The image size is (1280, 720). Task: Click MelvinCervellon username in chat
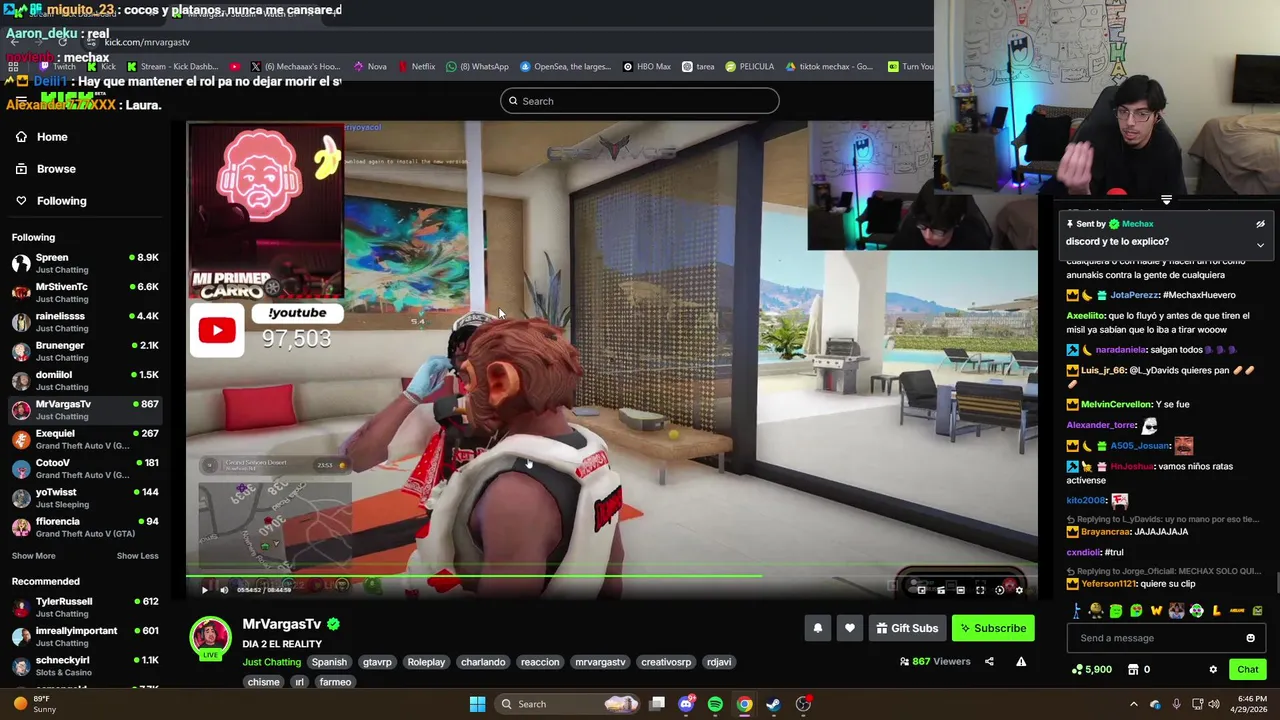tap(1116, 404)
